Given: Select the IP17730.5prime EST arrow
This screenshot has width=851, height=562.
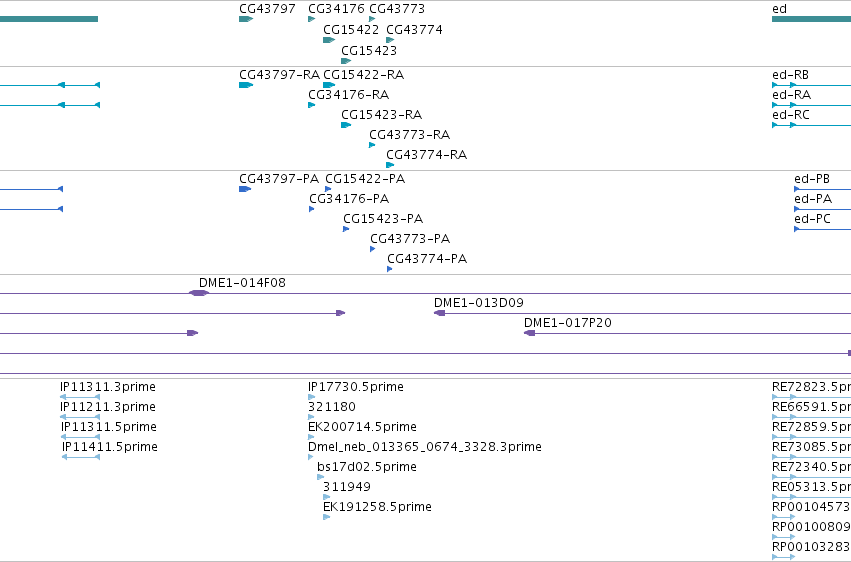Looking at the screenshot, I should pos(312,397).
